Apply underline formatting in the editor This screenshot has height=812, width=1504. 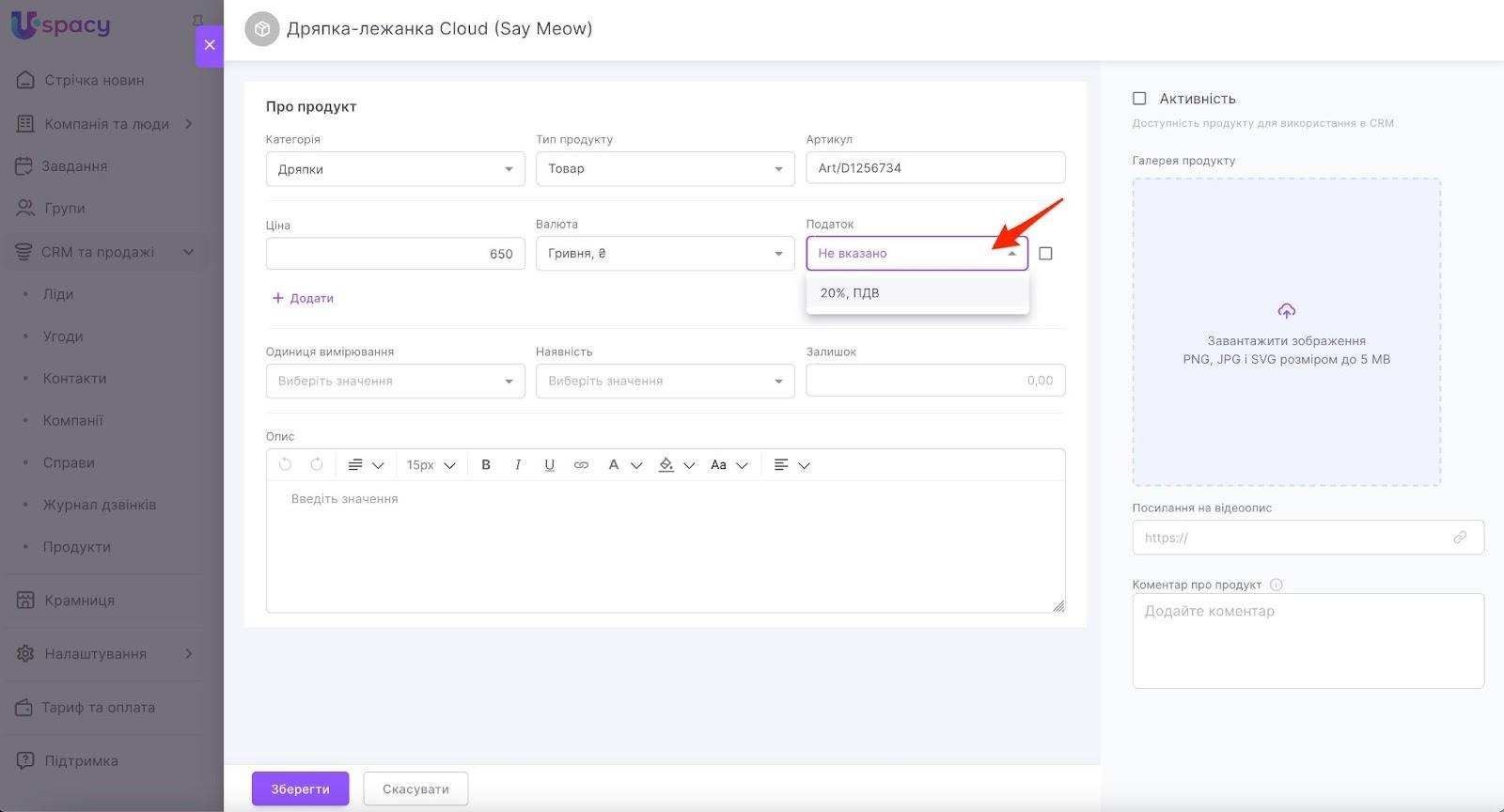[x=550, y=464]
